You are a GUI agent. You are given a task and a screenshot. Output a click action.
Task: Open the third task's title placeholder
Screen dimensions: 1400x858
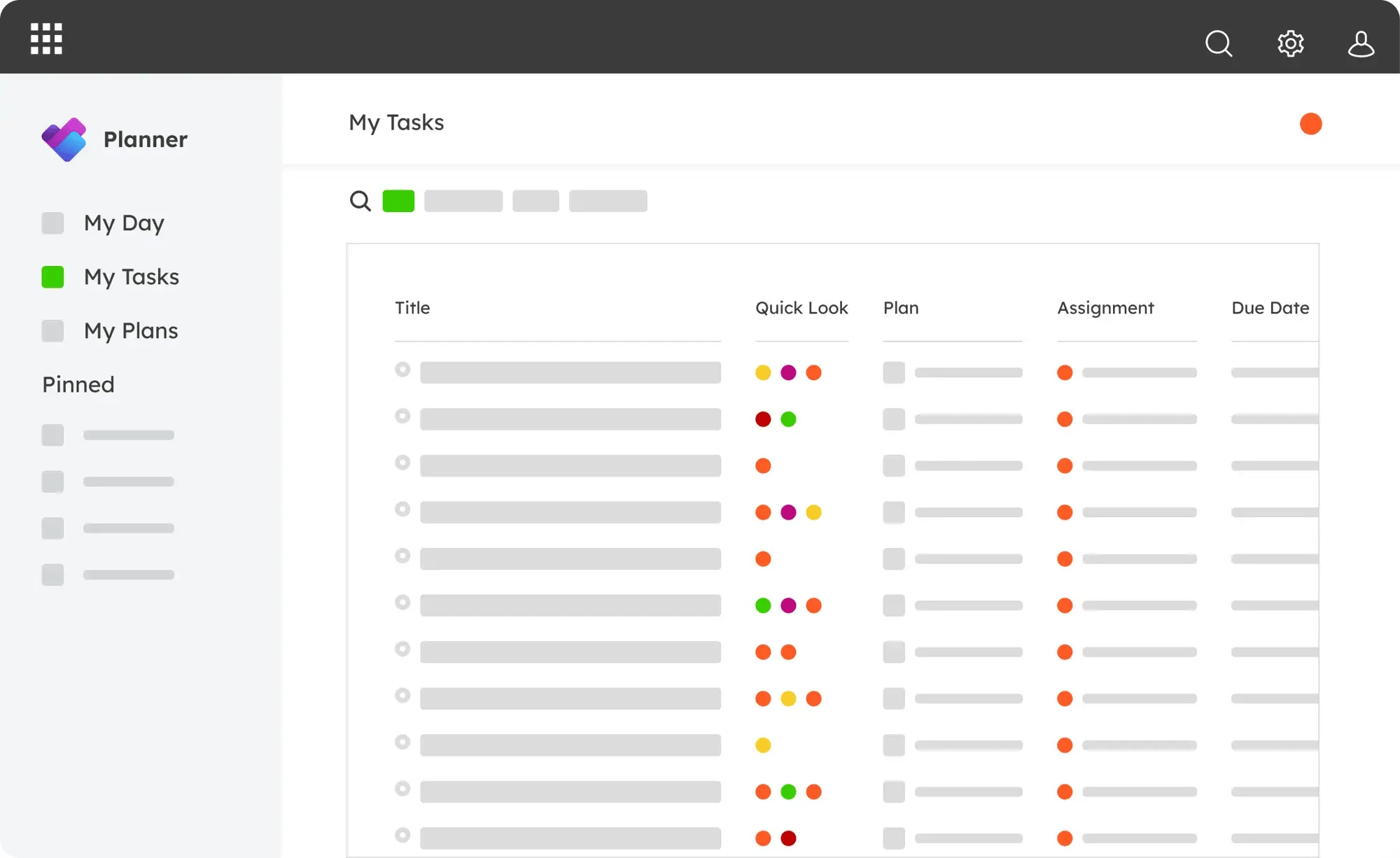tap(570, 465)
